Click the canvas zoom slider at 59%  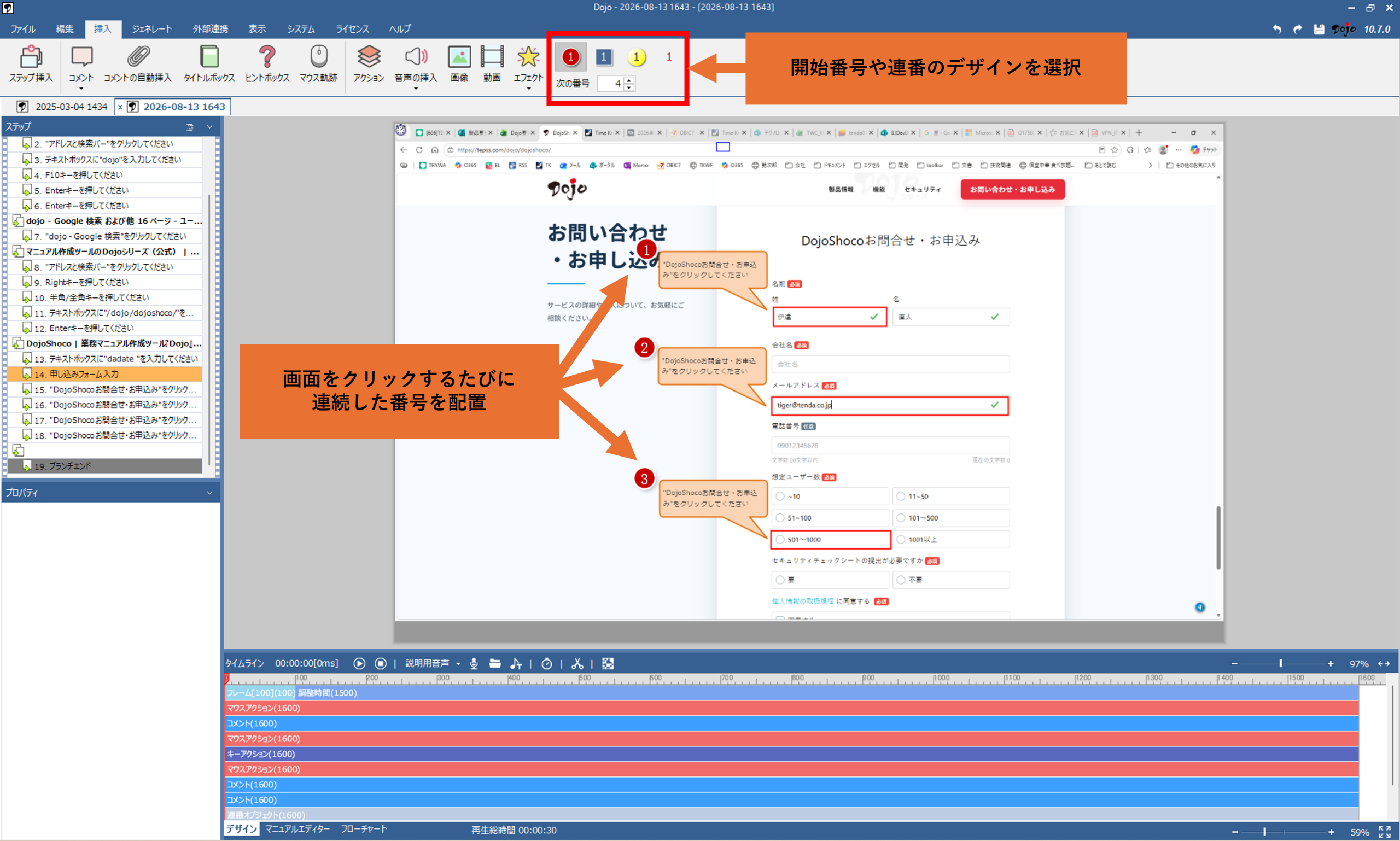click(x=1264, y=831)
